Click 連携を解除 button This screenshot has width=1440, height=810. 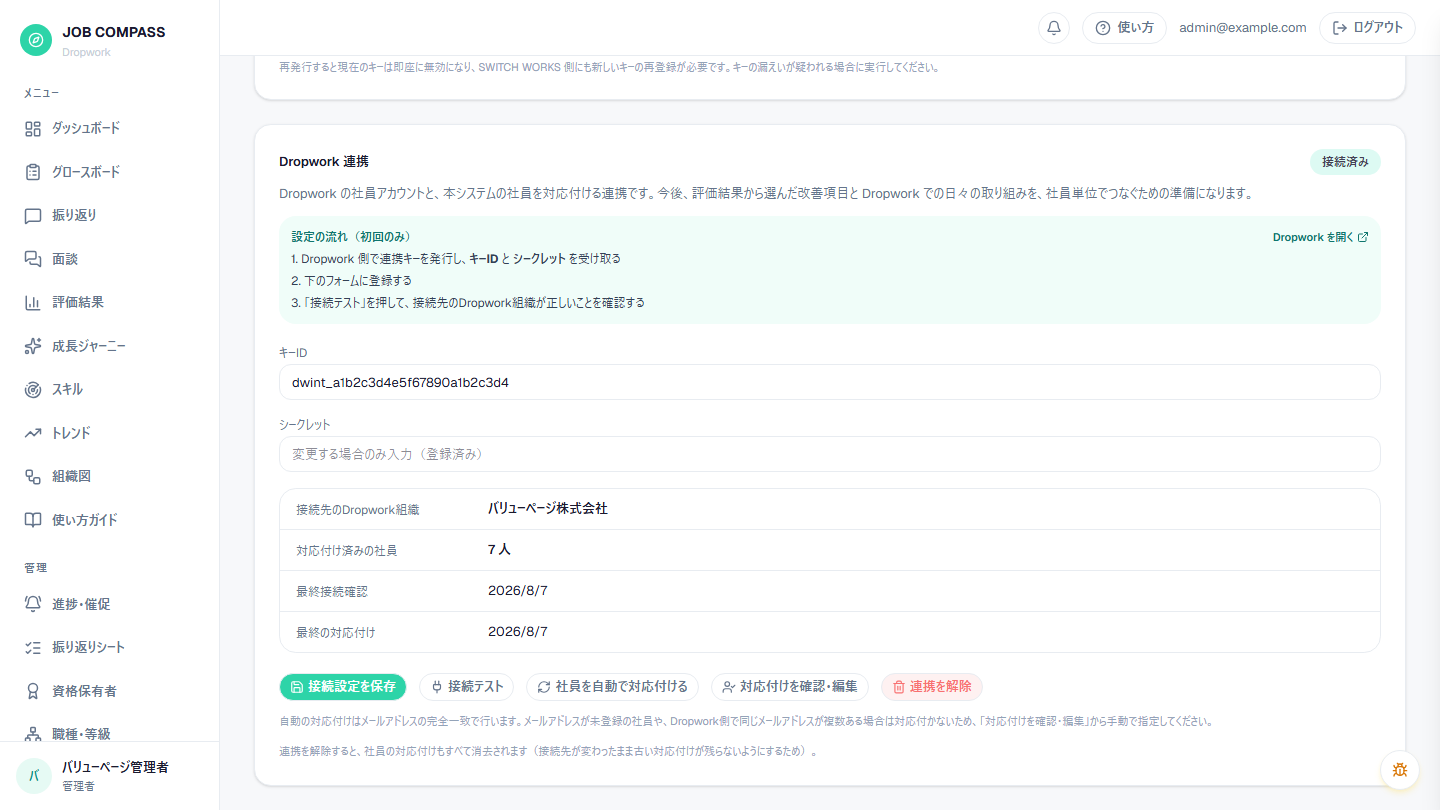coord(932,687)
